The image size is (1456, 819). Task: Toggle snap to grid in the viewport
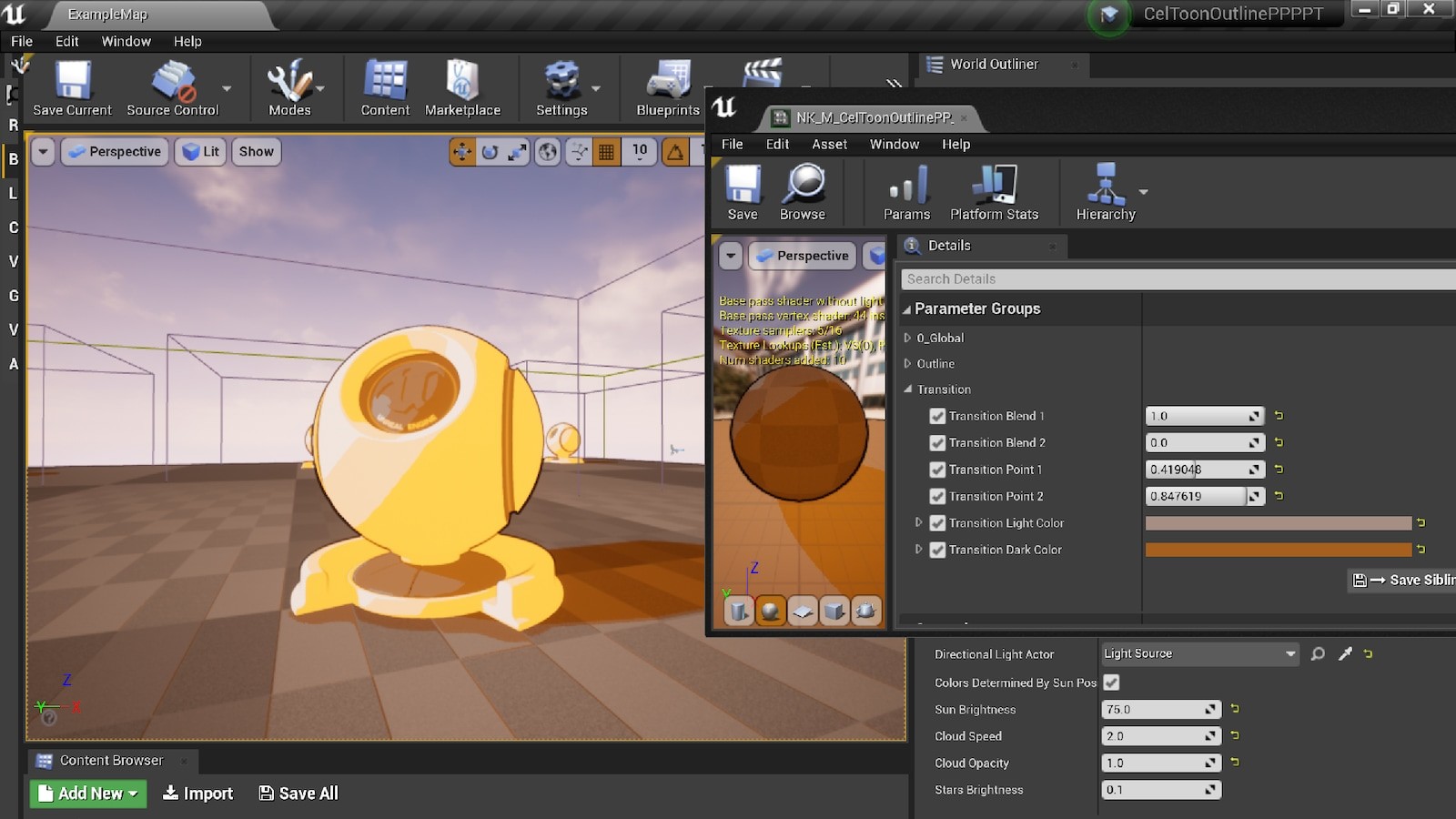tap(607, 152)
